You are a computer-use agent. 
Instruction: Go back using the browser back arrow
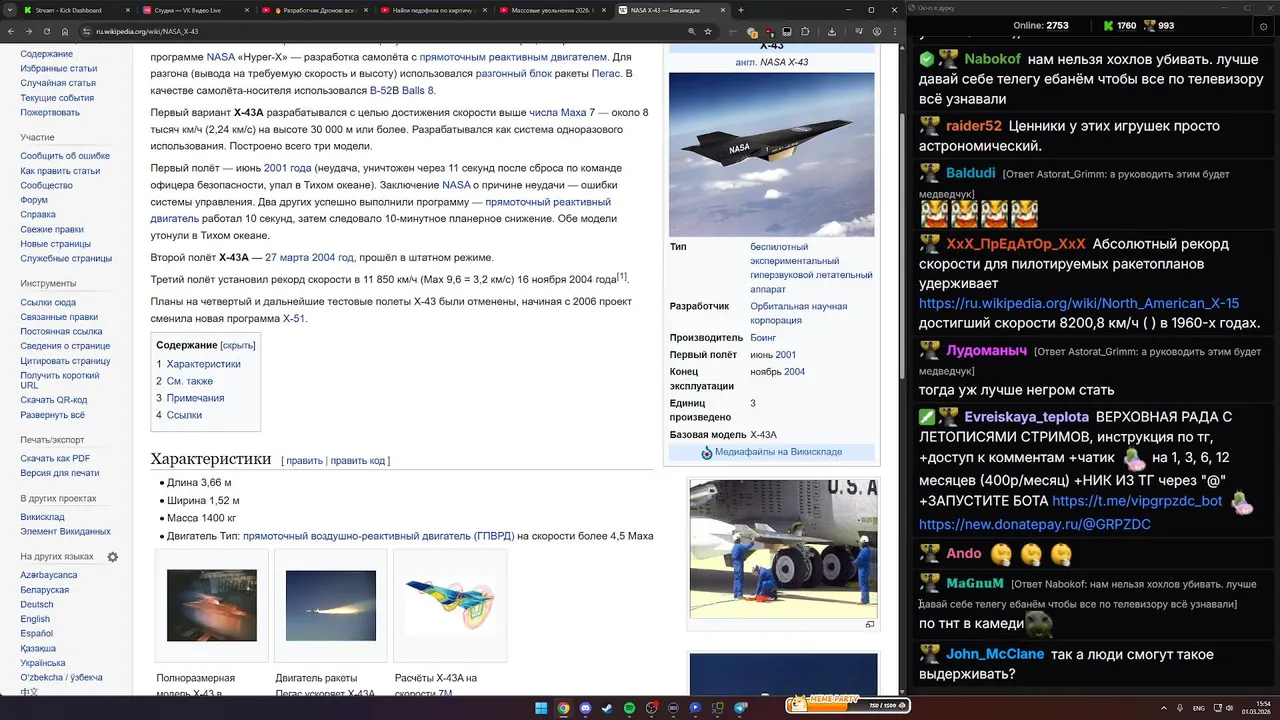(11, 31)
